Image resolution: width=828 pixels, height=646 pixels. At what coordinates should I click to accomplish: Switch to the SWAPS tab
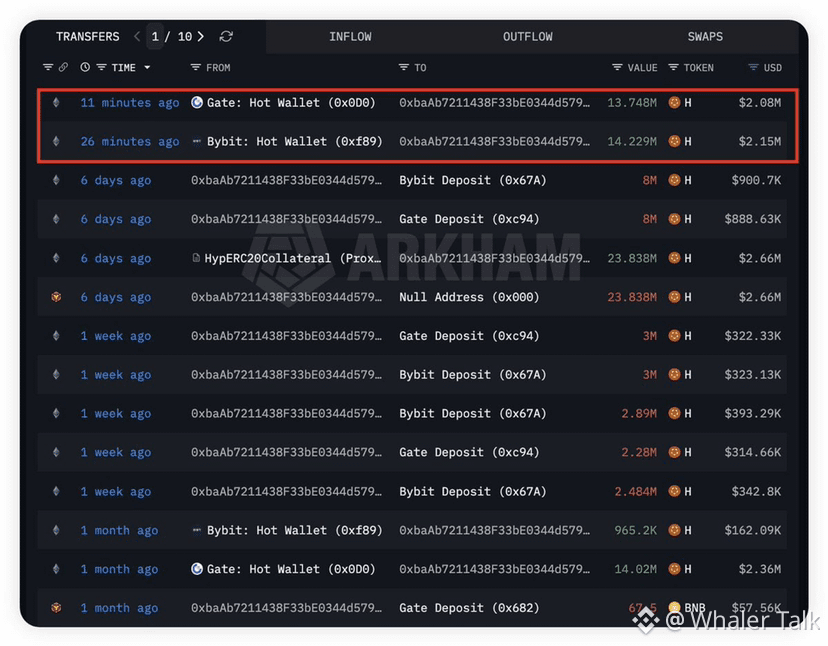(x=705, y=36)
